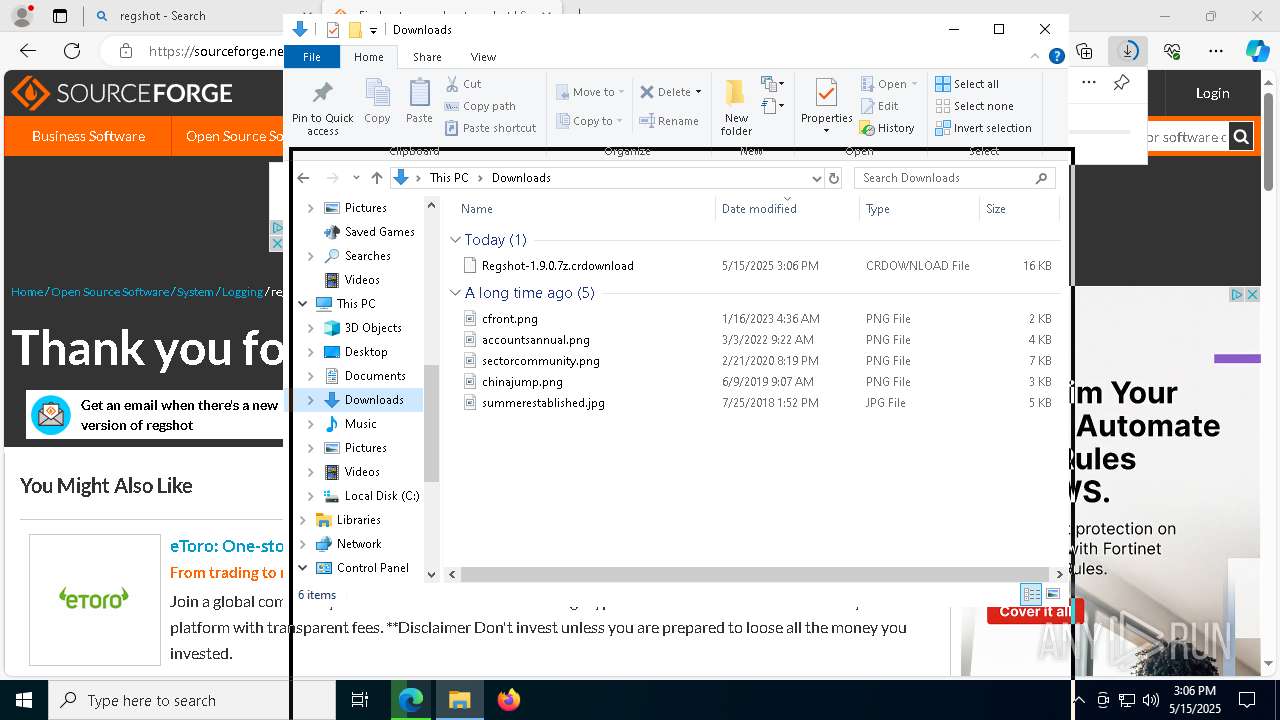This screenshot has width=1280, height=720.
Task: Select summerestablished.jpg file
Action: [543, 403]
